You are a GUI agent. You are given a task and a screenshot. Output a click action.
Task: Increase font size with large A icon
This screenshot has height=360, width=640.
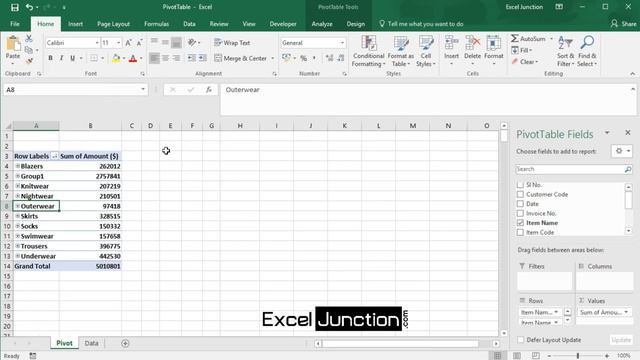[x=128, y=42]
